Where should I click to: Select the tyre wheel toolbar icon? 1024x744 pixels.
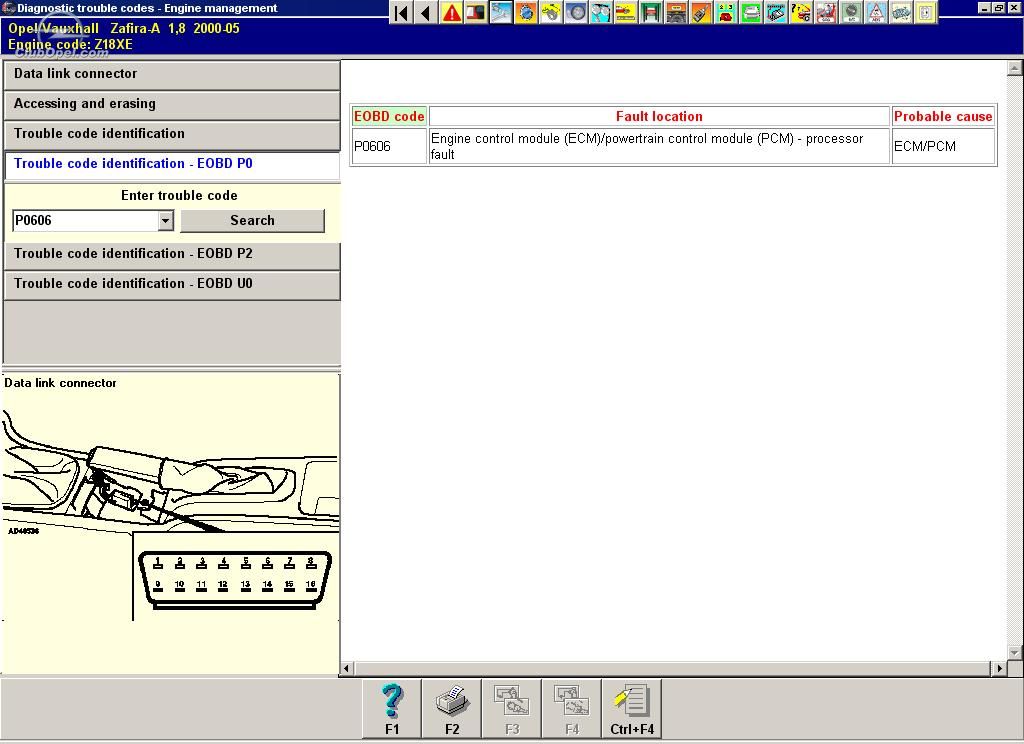tap(576, 12)
